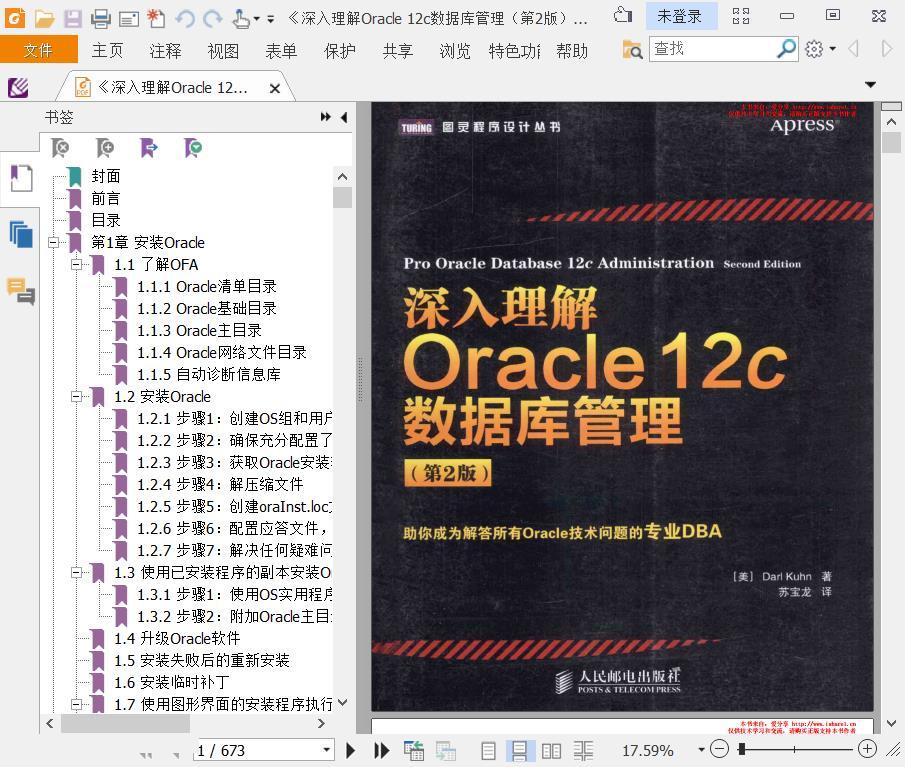Click the print icon in quick toolbar
This screenshot has height=767, width=905.
click(100, 18)
